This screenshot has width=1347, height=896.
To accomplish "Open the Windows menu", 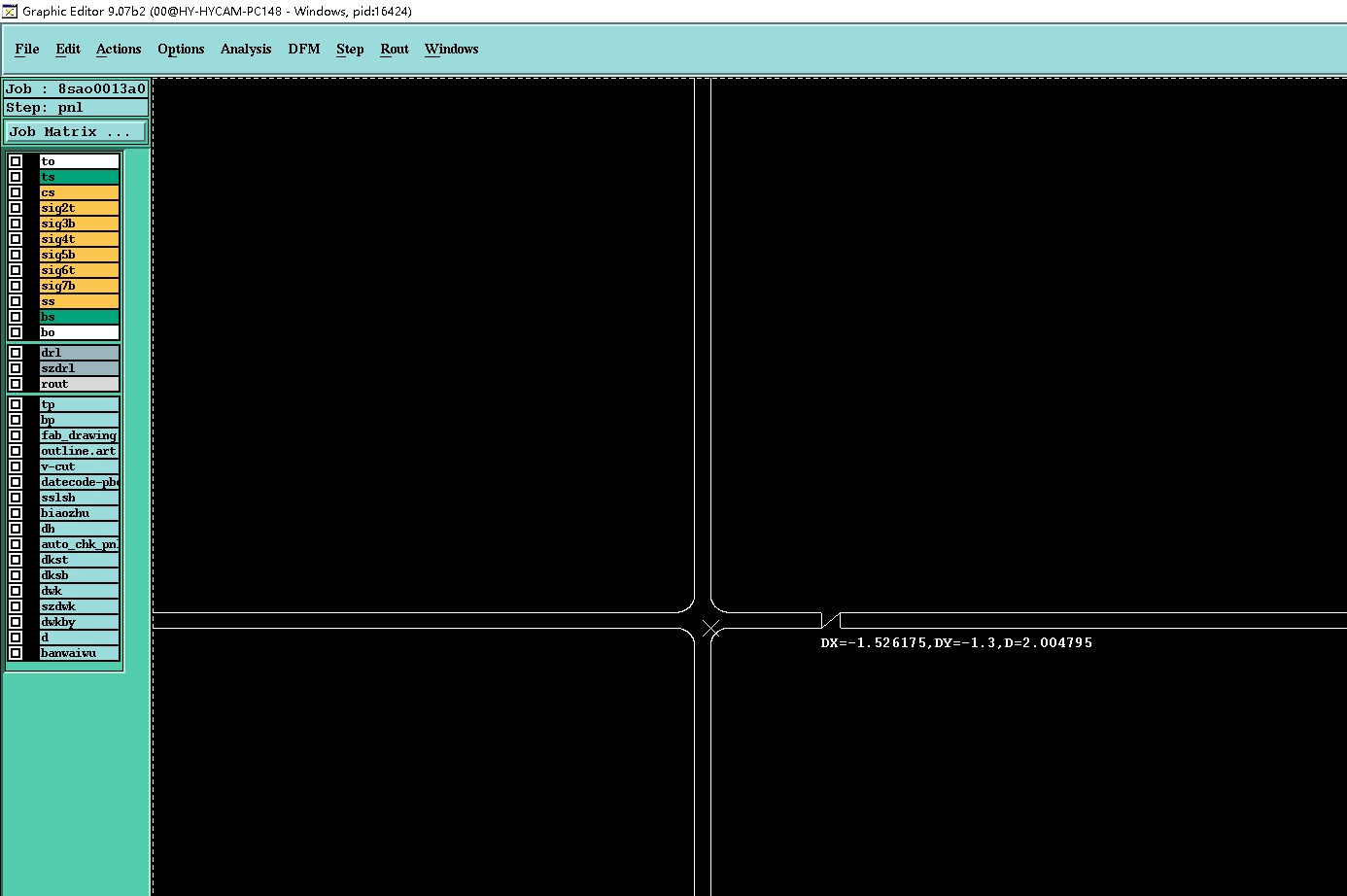I will pos(452,49).
